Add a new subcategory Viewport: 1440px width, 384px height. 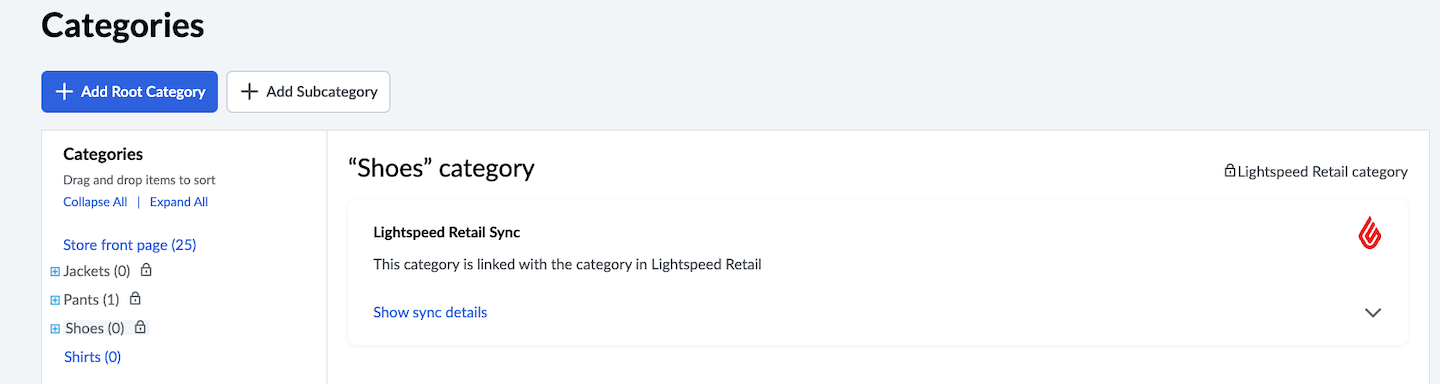click(308, 91)
